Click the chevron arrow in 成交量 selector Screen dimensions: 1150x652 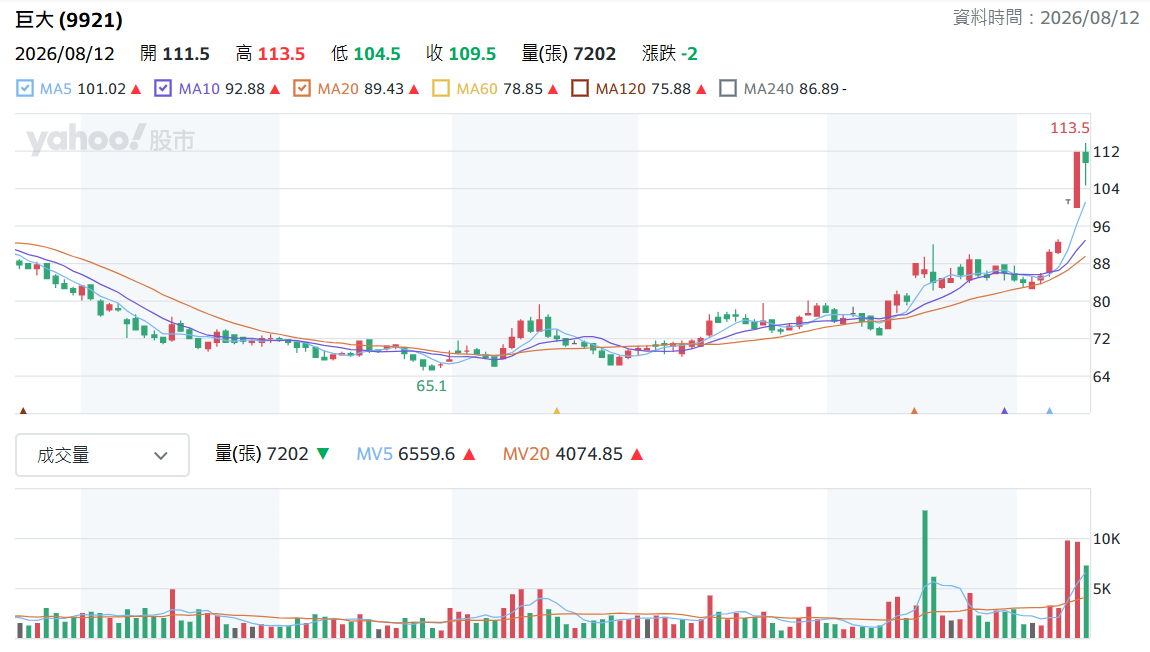(161, 456)
